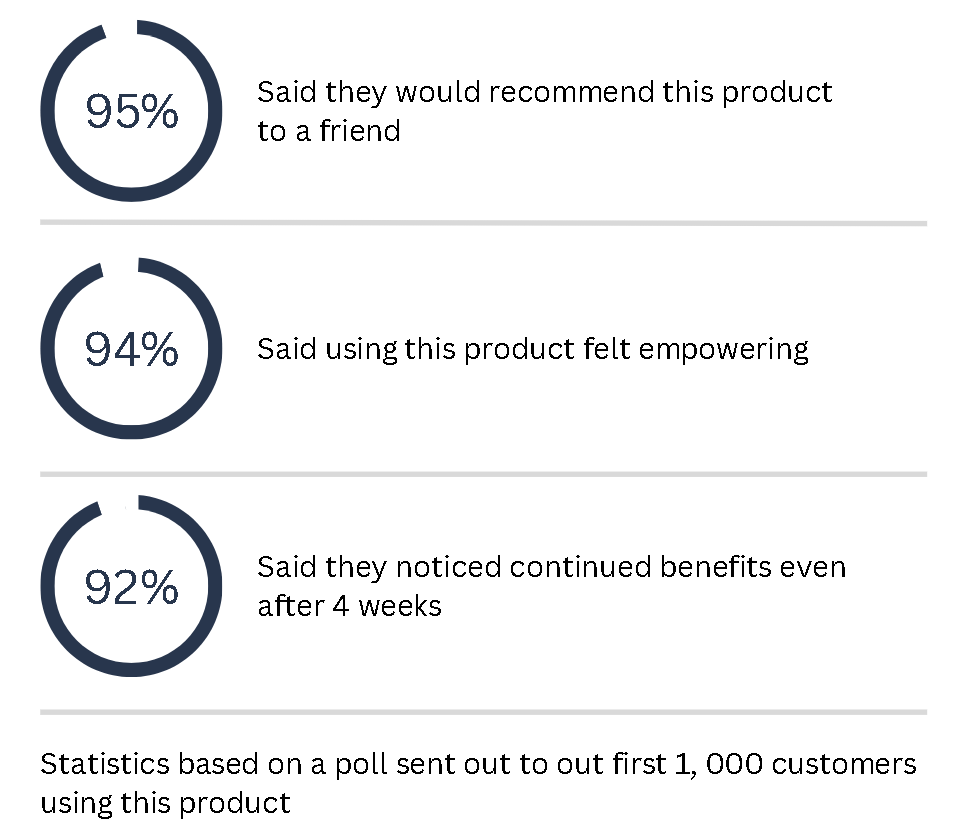Select the 95% number text
Viewport: 967px width, 838px height.
point(131,112)
